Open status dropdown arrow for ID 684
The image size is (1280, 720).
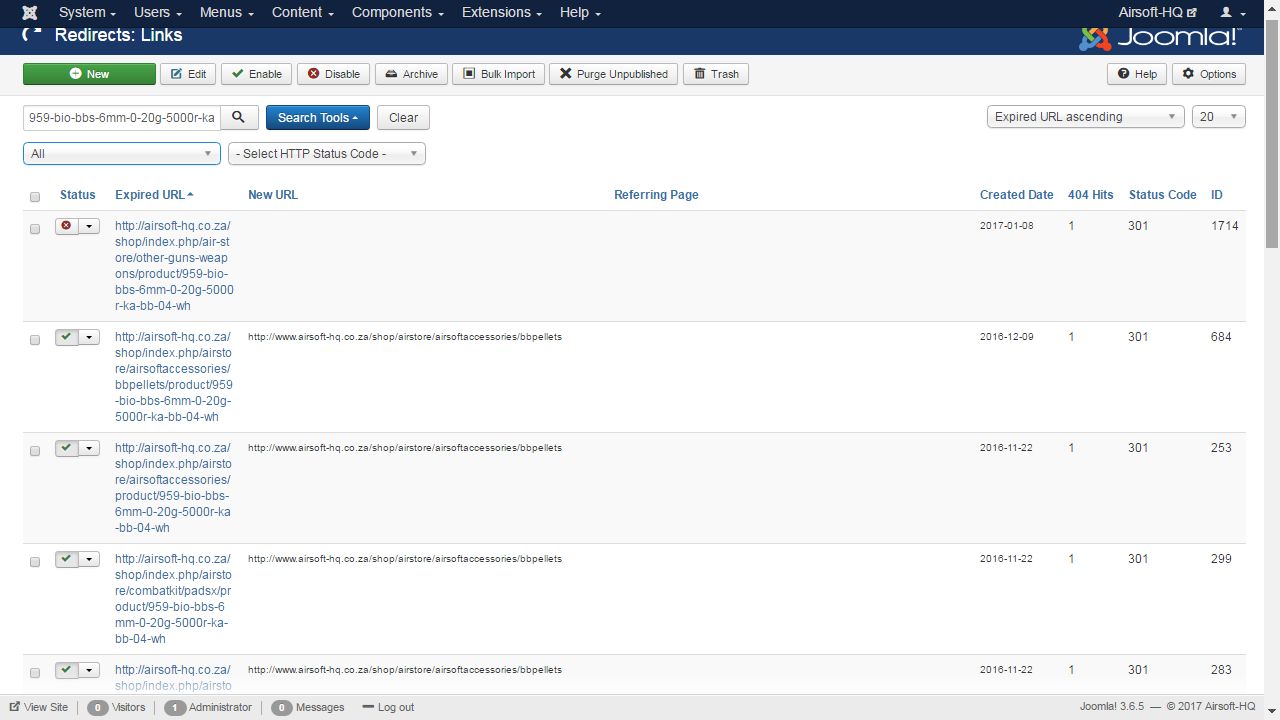89,337
